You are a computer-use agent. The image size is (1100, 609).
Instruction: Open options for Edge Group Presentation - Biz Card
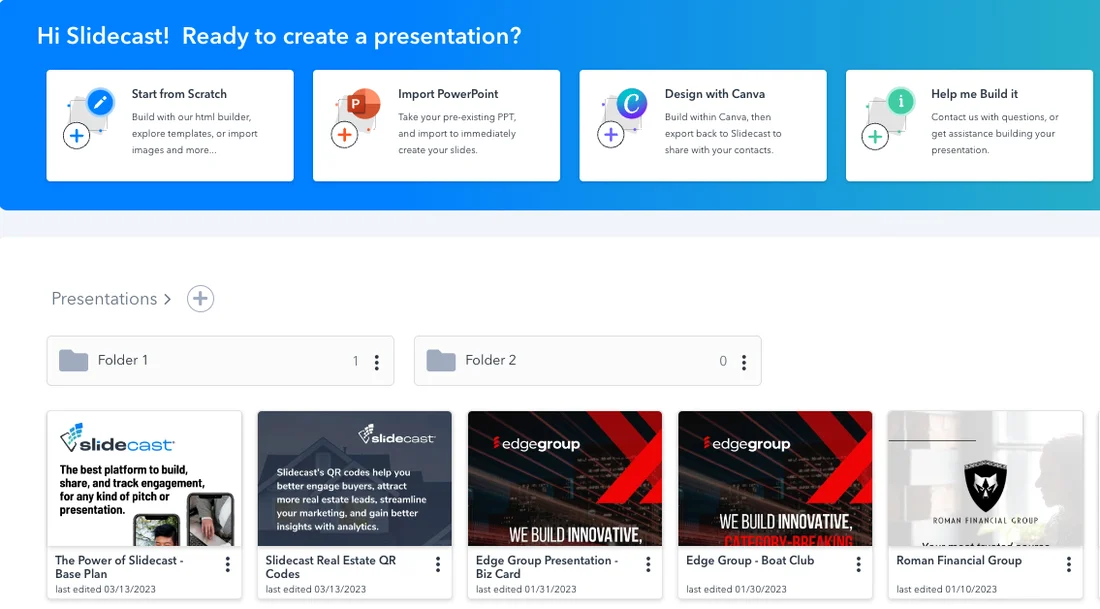point(648,565)
